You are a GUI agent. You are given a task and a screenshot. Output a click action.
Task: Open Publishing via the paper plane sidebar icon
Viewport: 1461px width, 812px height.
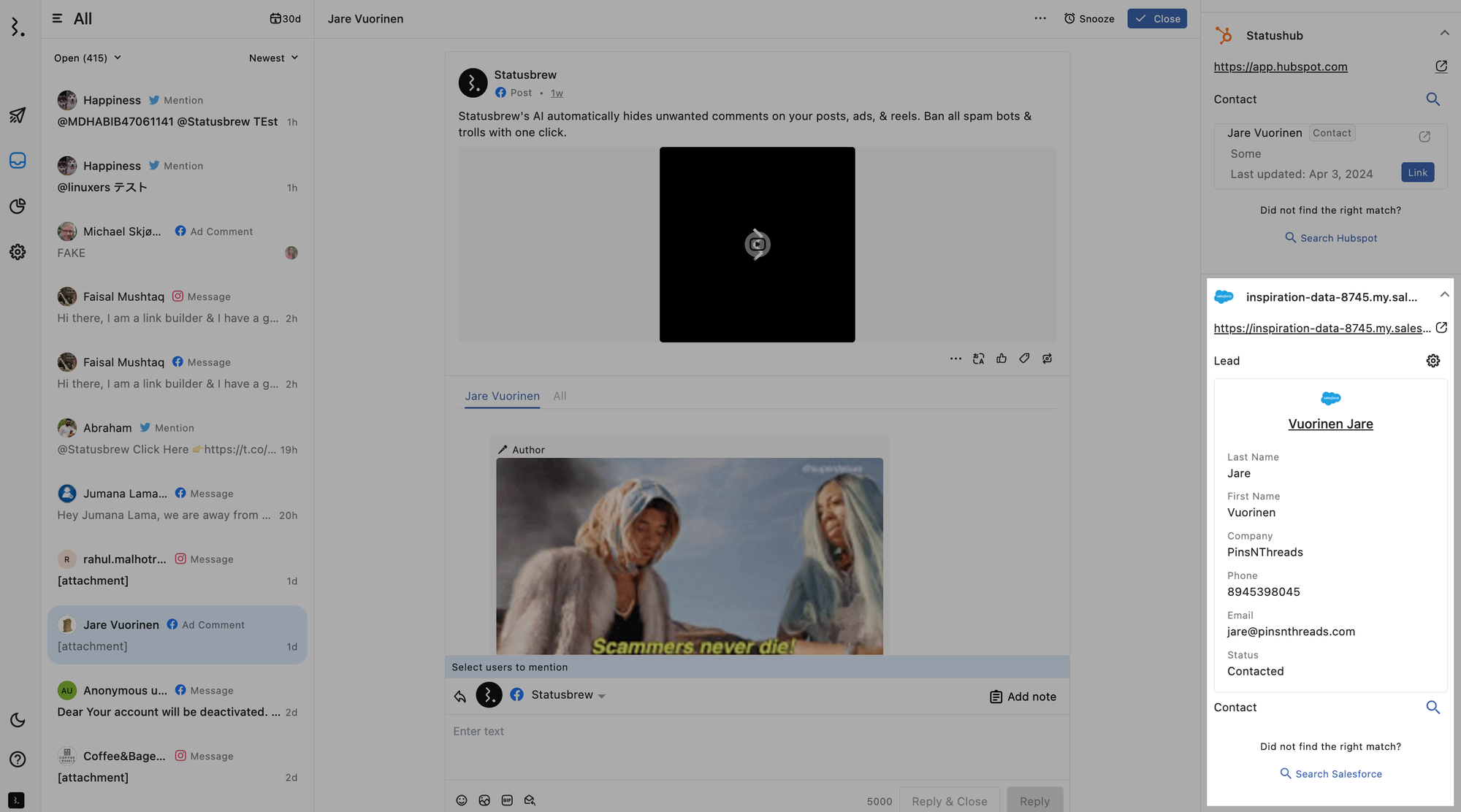pyautogui.click(x=18, y=115)
